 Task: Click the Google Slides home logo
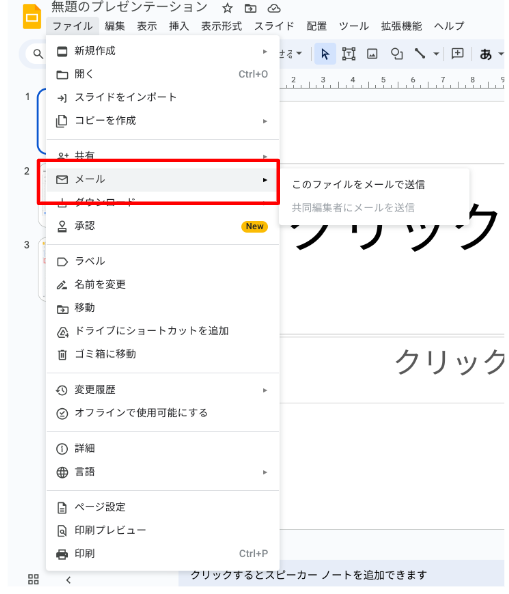click(x=32, y=16)
